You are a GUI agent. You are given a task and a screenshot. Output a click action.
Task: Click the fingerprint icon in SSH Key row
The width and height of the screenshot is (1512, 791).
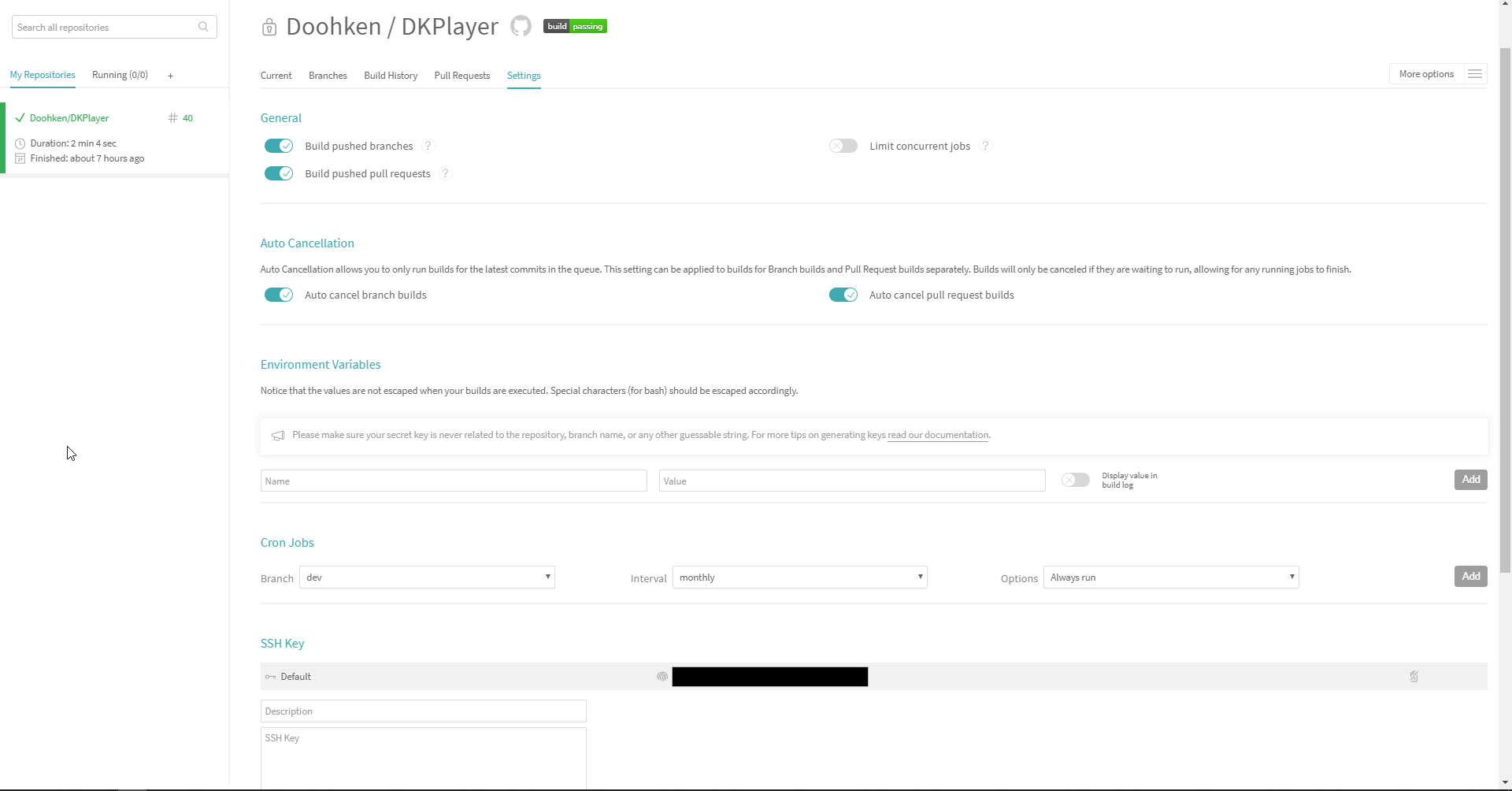pyautogui.click(x=662, y=677)
